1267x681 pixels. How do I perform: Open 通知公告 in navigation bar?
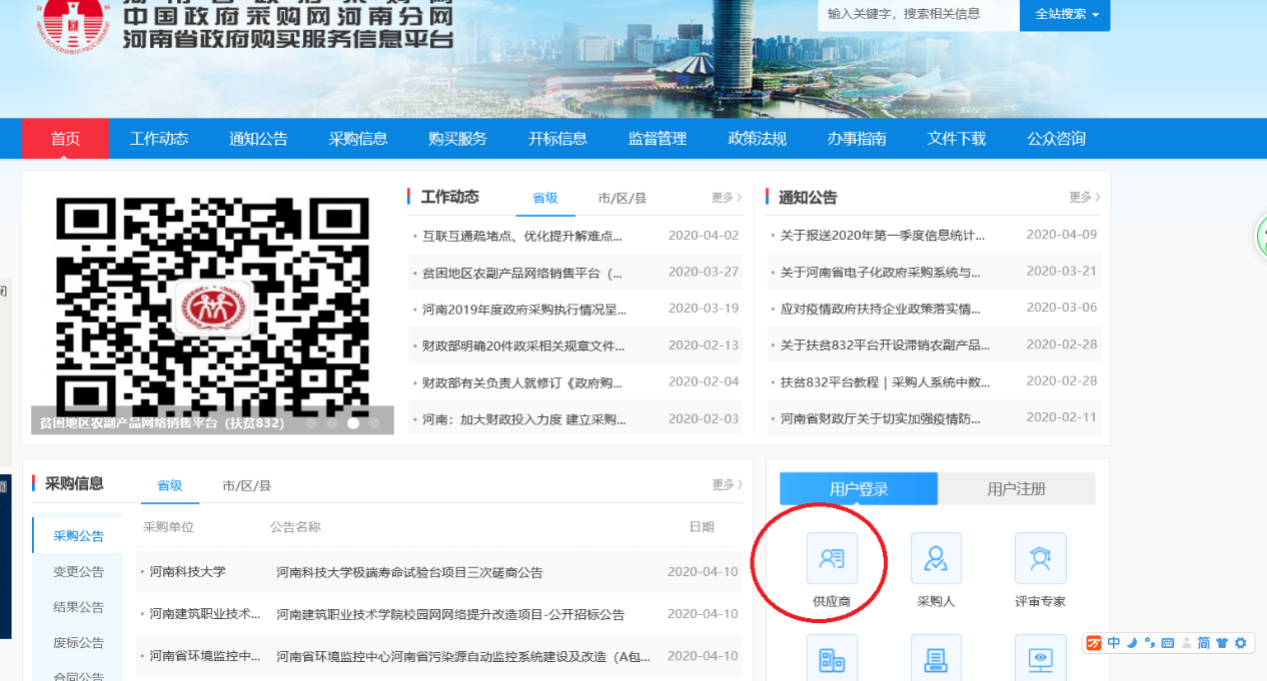point(258,139)
